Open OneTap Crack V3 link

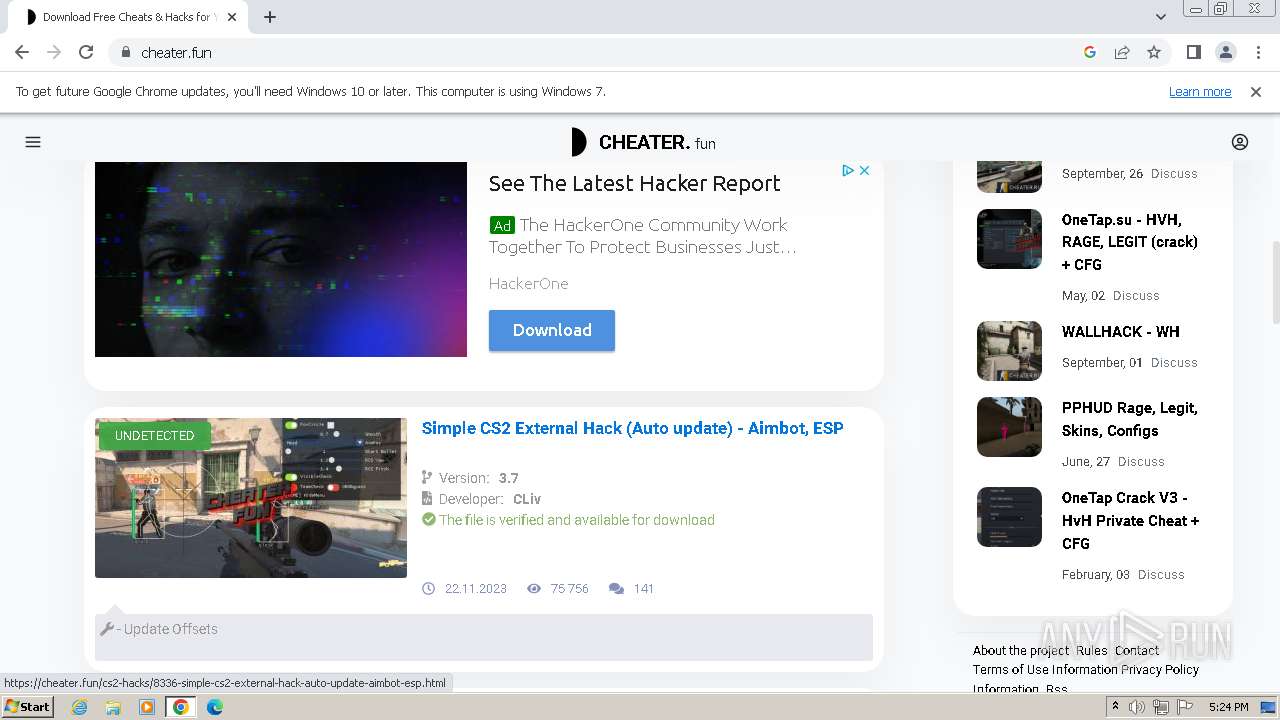click(1130, 521)
